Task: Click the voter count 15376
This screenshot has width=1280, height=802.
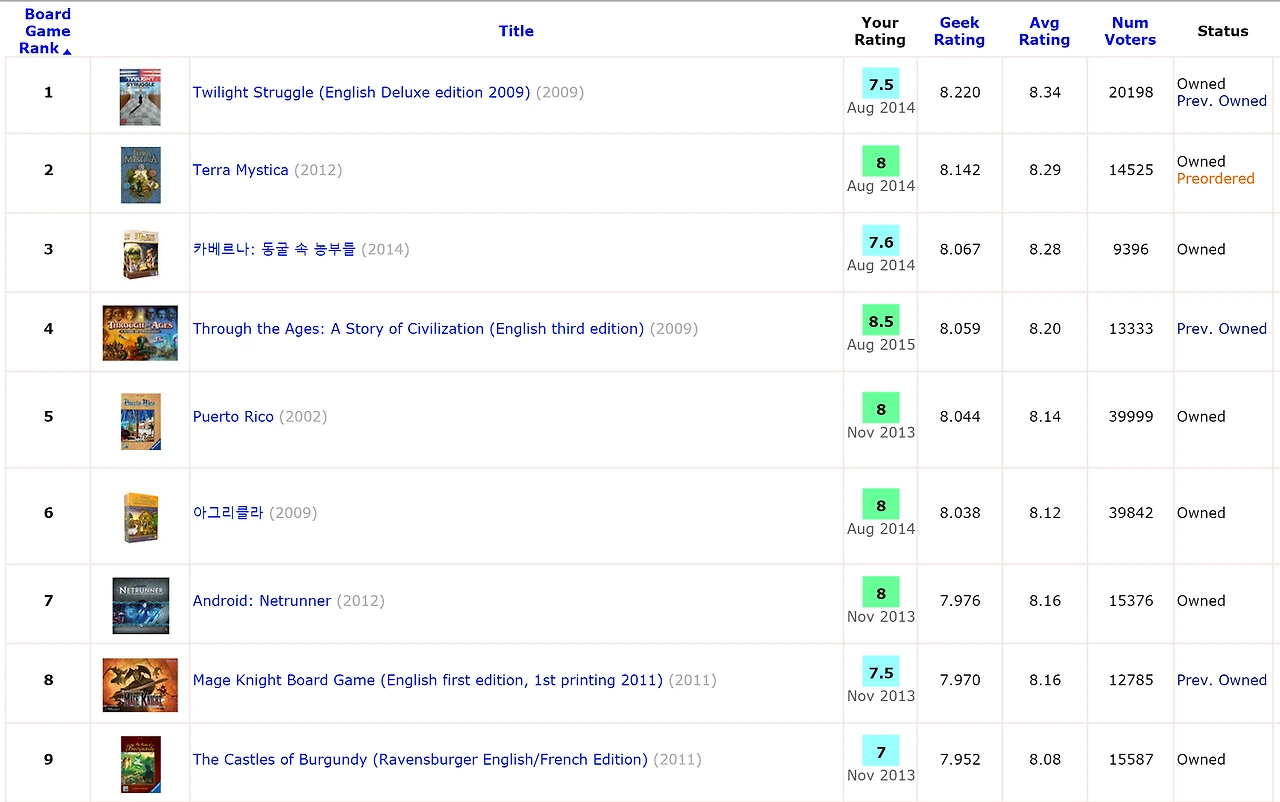Action: coord(1131,601)
